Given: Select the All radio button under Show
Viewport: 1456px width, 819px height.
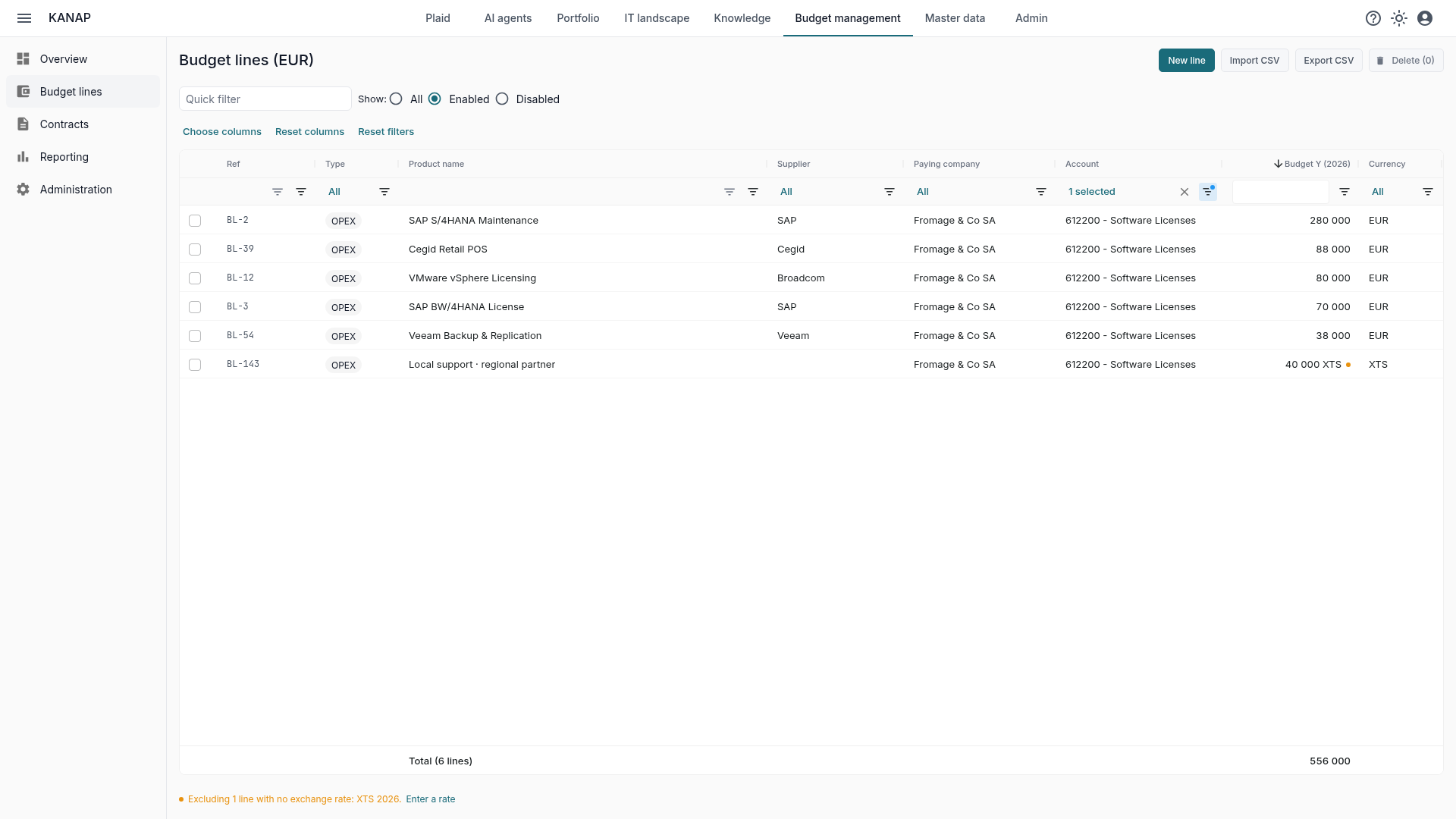Looking at the screenshot, I should (x=396, y=99).
